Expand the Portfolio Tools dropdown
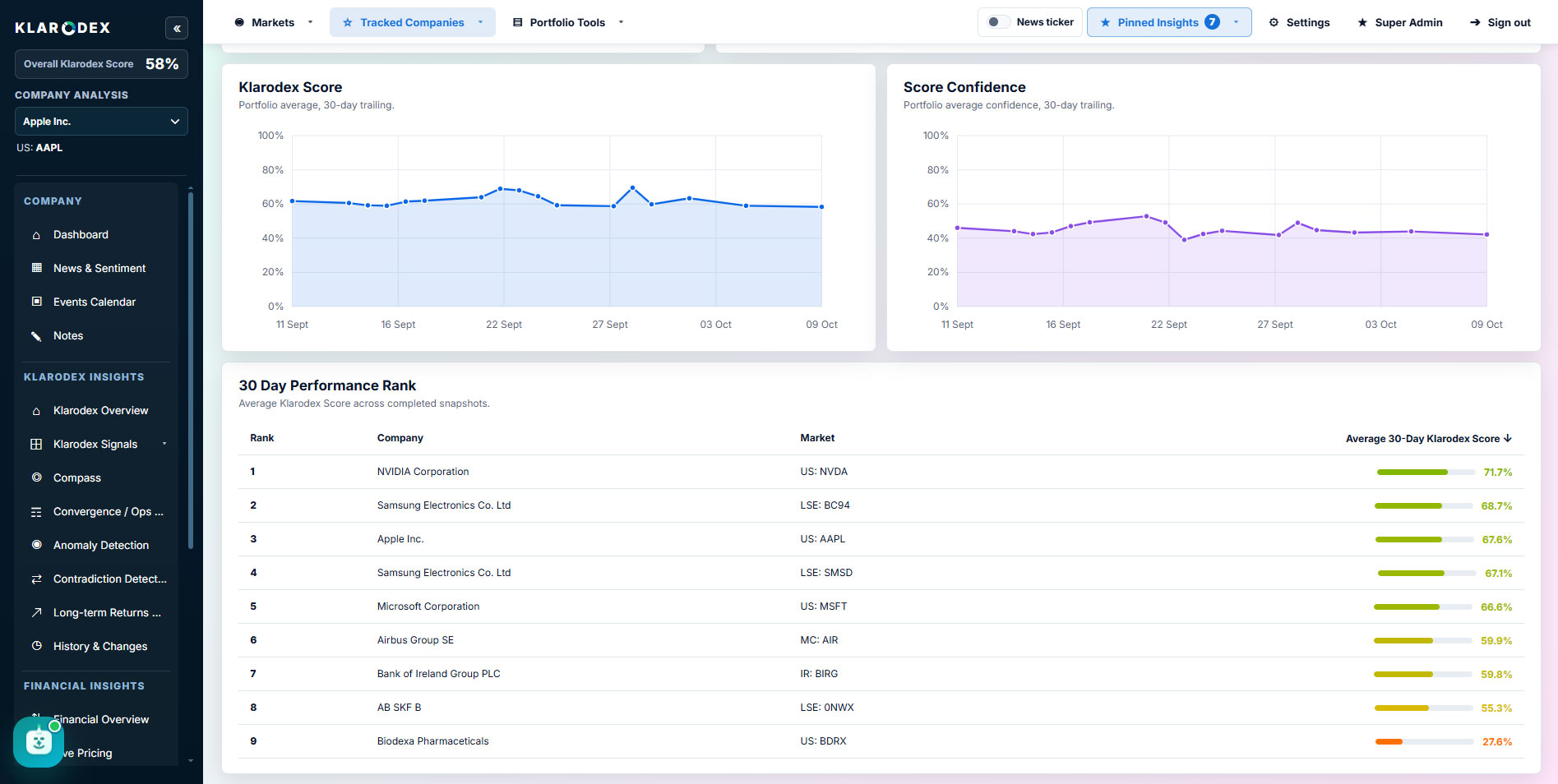Viewport: 1558px width, 784px height. pos(568,22)
